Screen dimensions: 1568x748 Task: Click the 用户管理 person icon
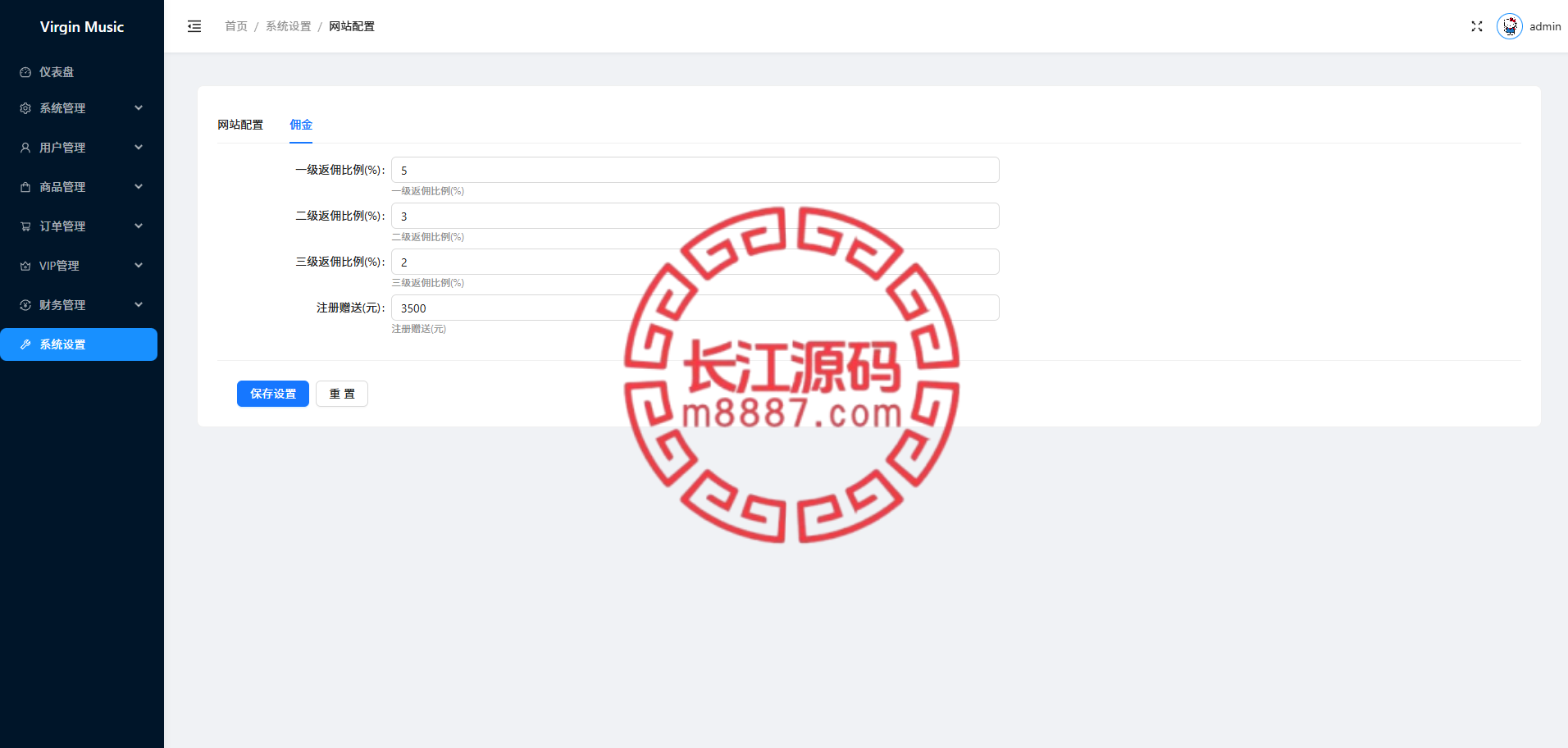click(x=25, y=148)
